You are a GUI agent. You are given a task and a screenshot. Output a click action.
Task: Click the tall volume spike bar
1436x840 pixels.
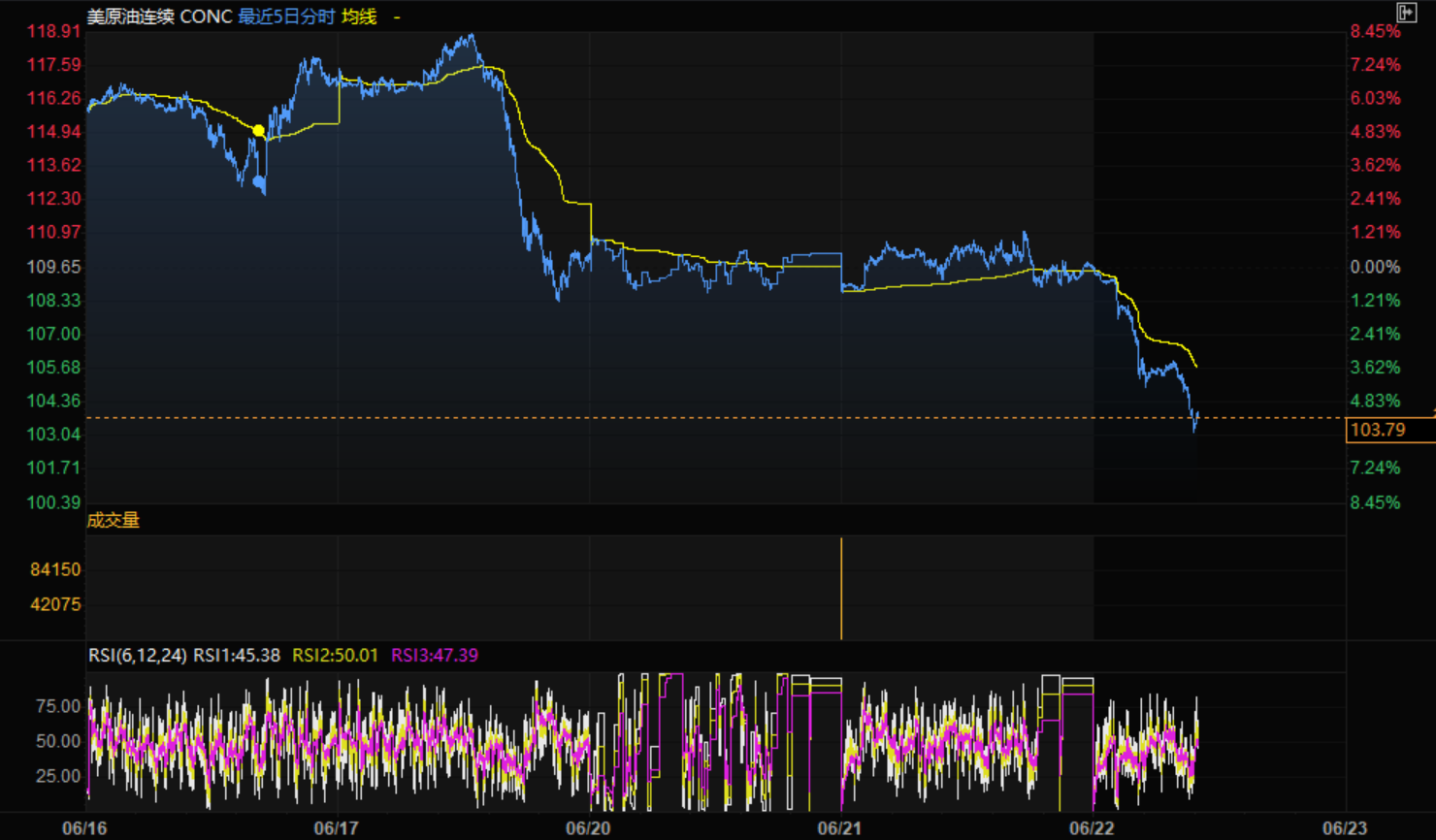coord(841,589)
